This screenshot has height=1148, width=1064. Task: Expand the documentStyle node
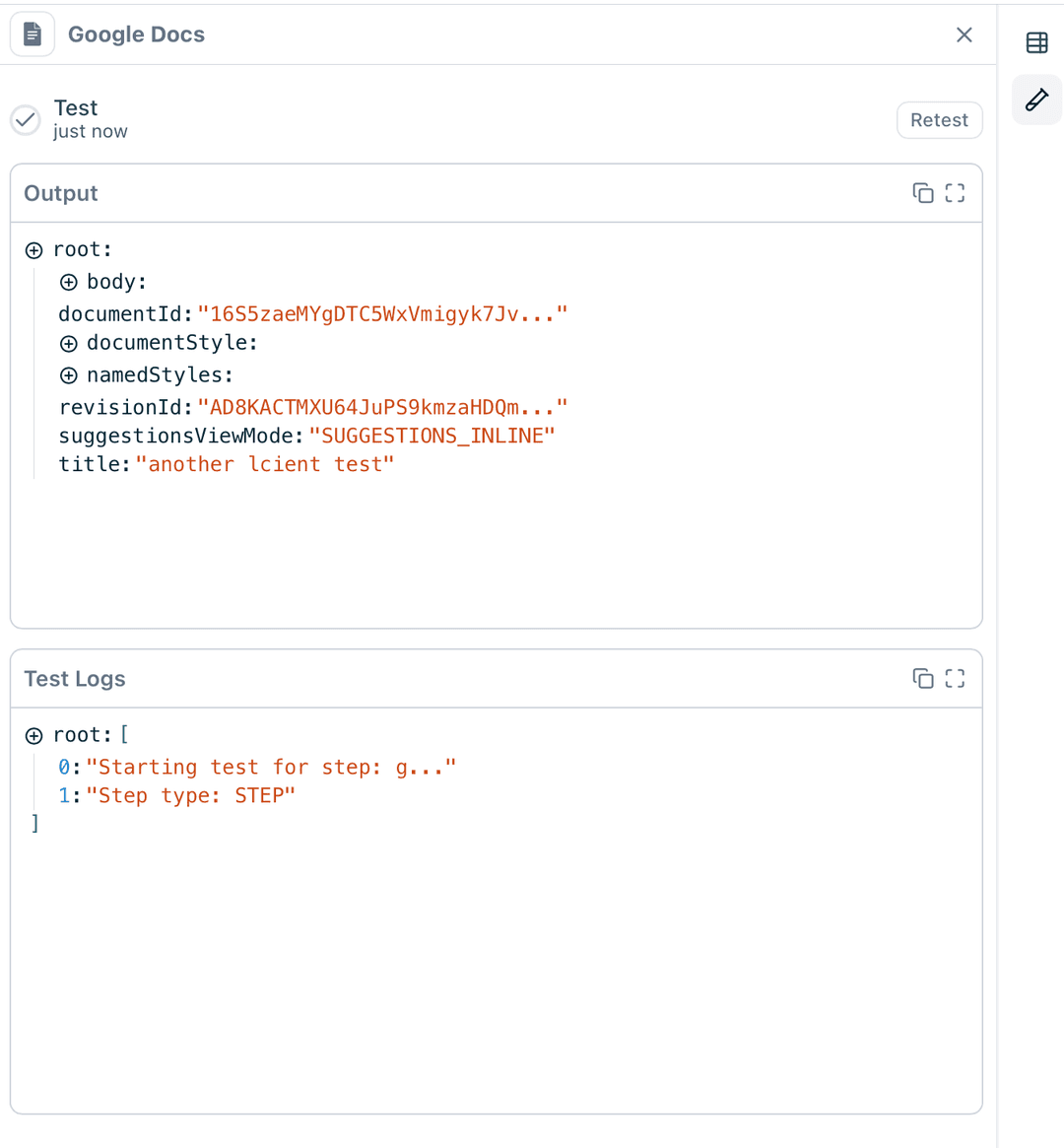69,344
